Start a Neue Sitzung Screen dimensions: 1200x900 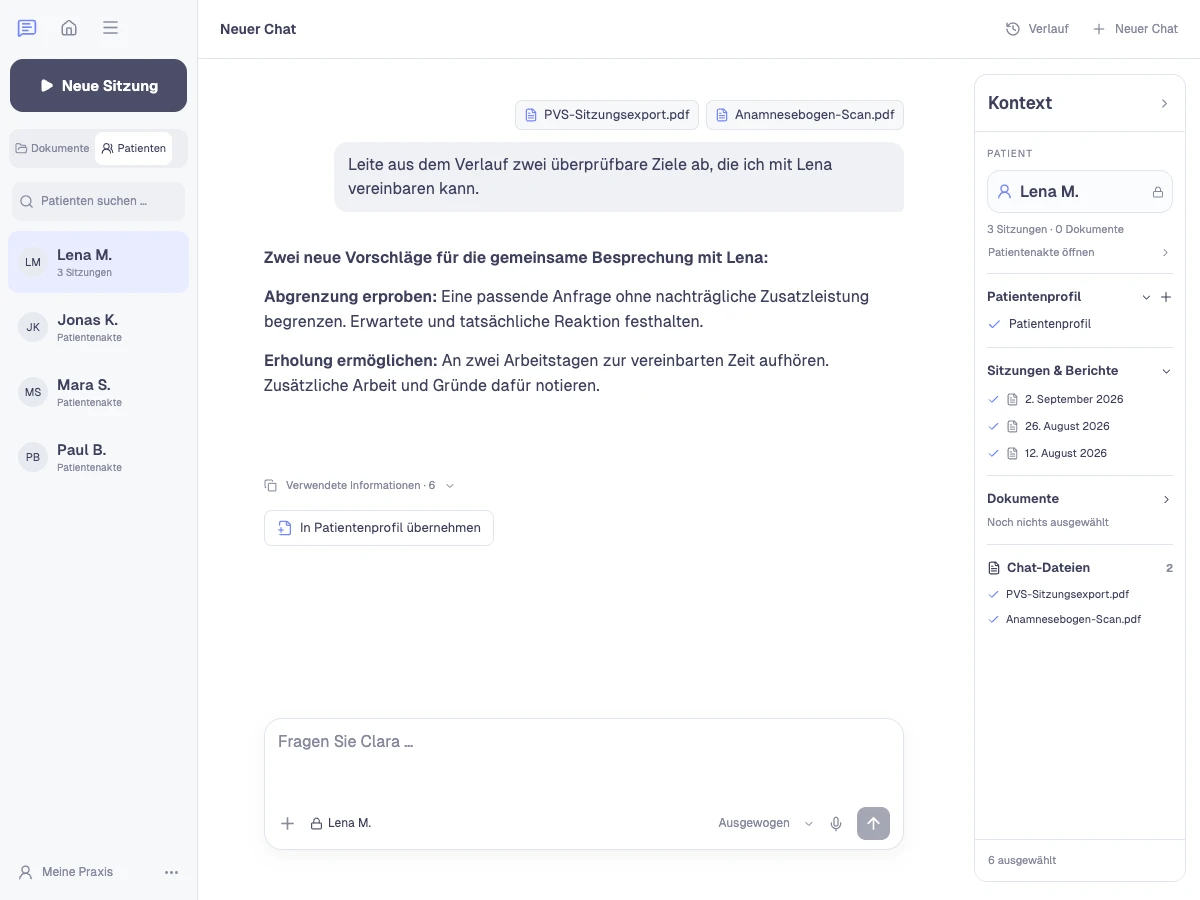(x=98, y=86)
